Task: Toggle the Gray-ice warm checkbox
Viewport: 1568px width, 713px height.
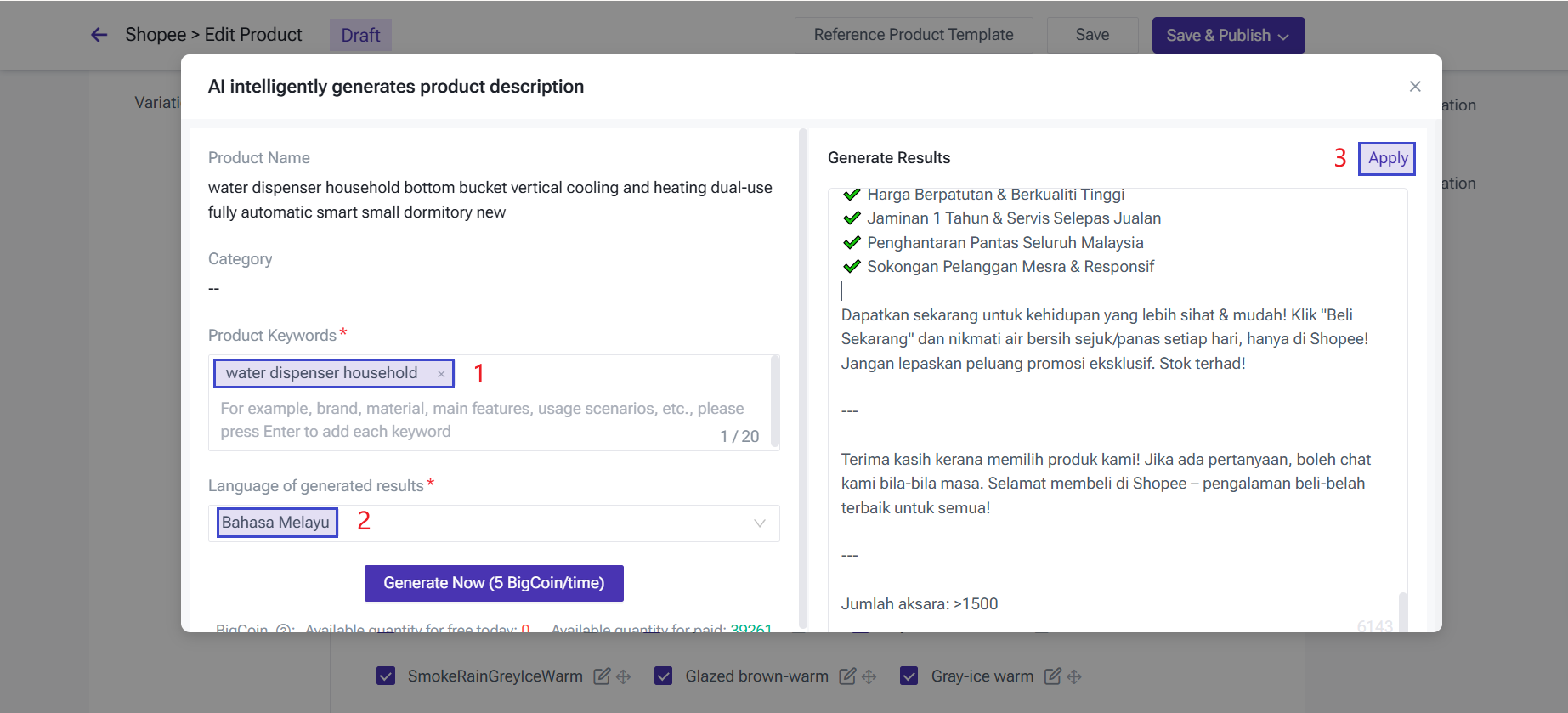Action: [909, 676]
